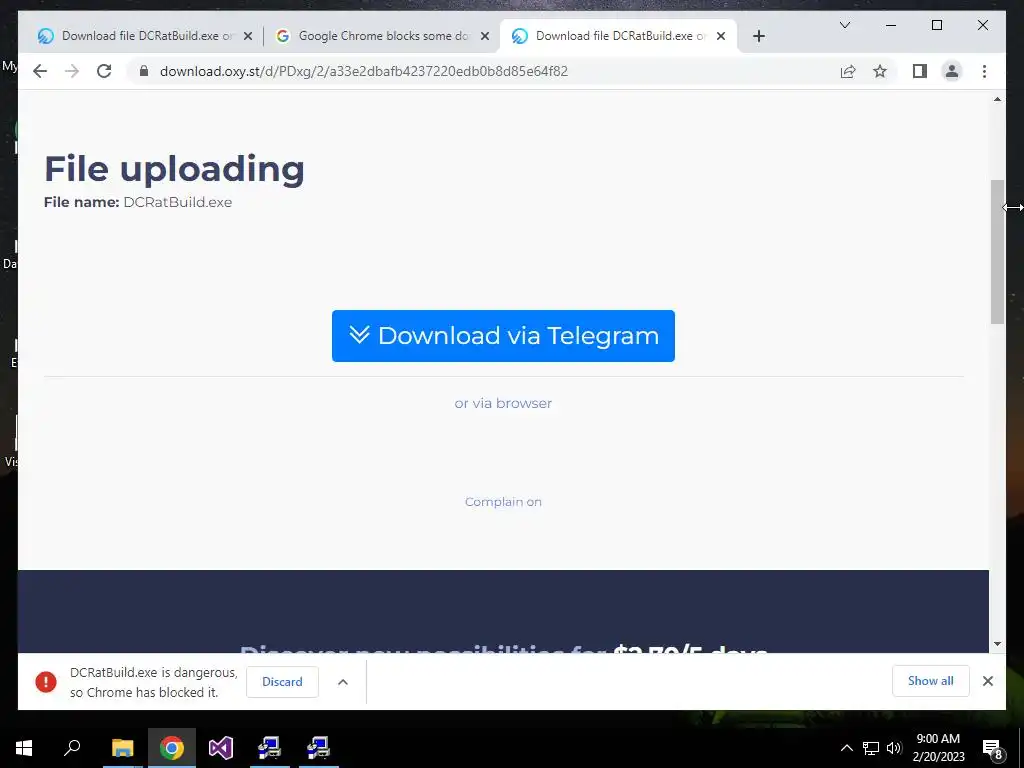Reload the current page
Screen dimensions: 1024x768
point(104,71)
